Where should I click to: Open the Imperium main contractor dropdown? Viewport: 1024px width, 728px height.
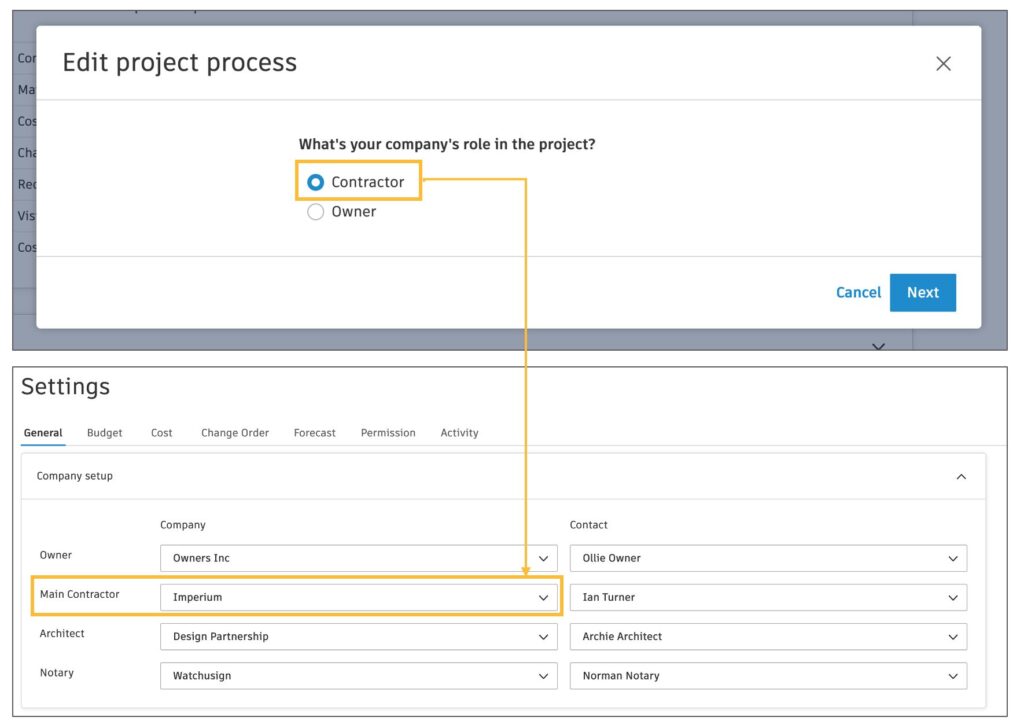[358, 597]
